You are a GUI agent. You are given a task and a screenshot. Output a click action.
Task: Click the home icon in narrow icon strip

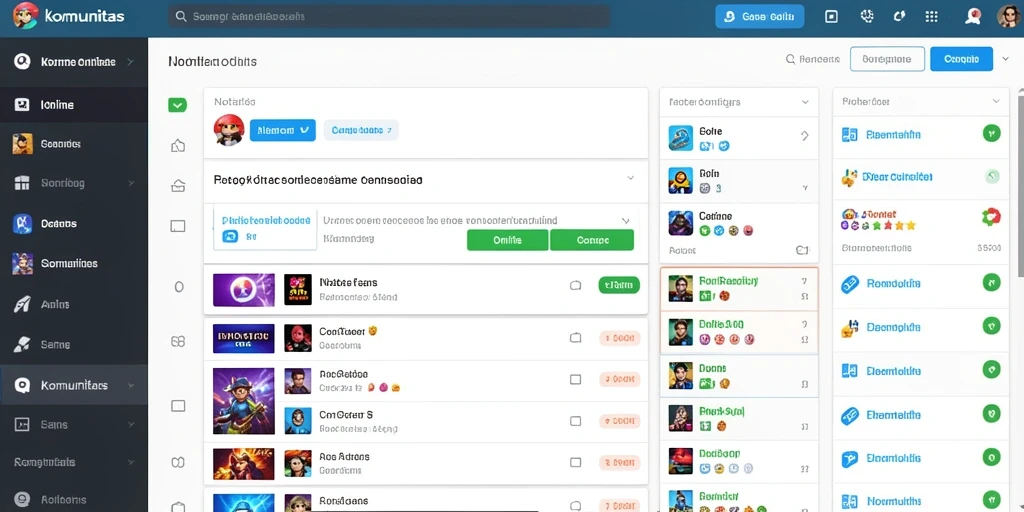coord(178,146)
